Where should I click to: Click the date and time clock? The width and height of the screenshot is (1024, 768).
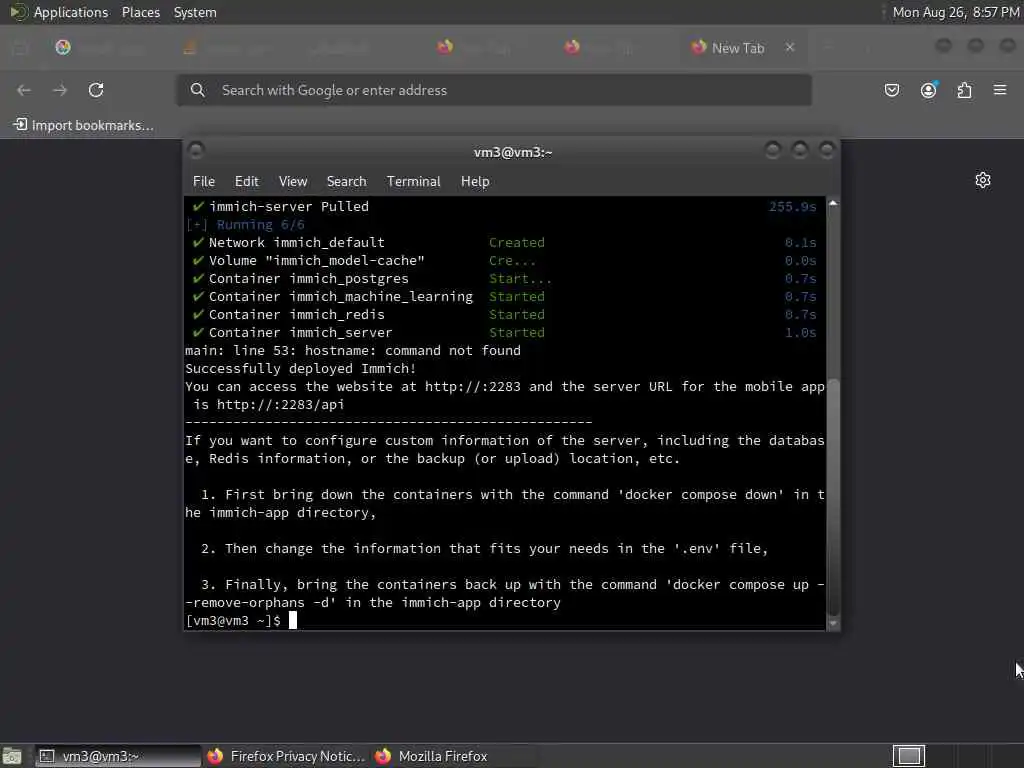point(956,12)
